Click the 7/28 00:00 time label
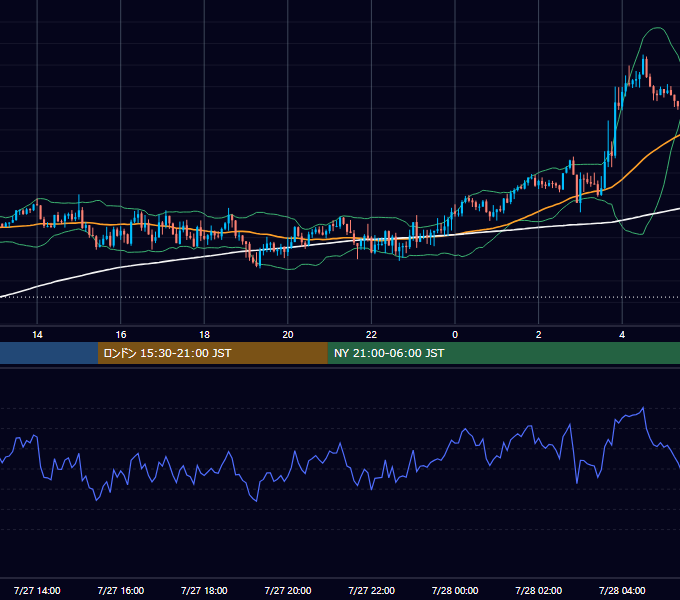This screenshot has height=600, width=680. (x=455, y=590)
